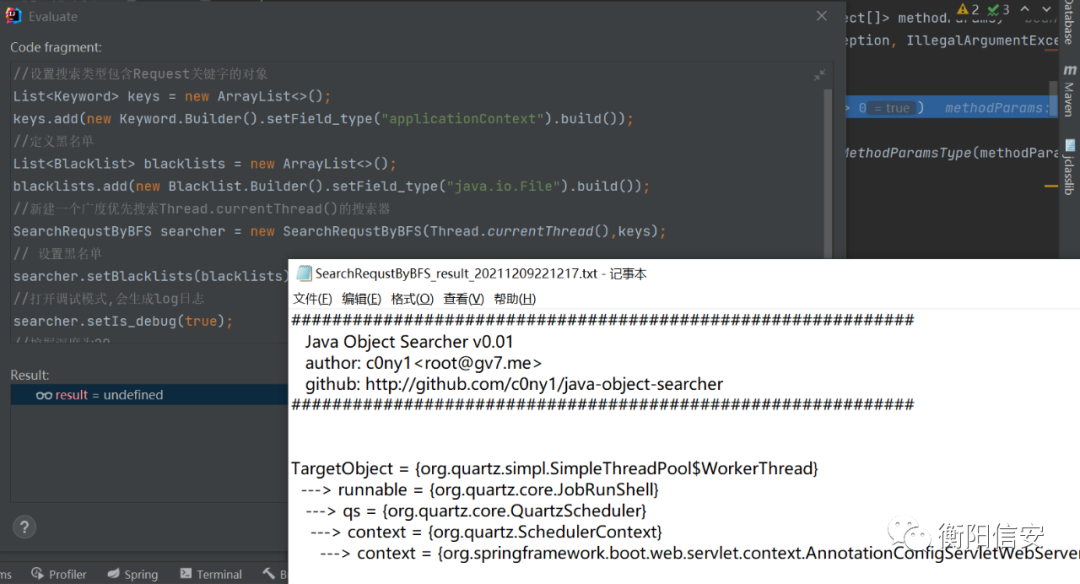Click the editor scrollbar near methodParams
Image resolution: width=1080 pixels, height=584 pixels.
[1053, 98]
